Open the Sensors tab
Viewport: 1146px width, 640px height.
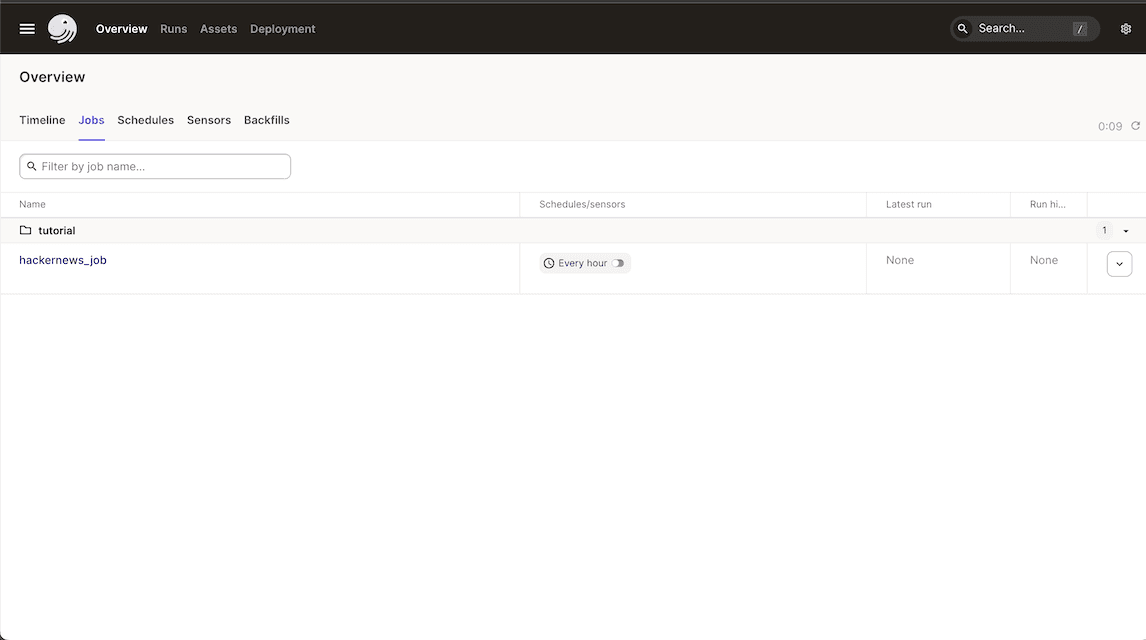pyautogui.click(x=208, y=119)
